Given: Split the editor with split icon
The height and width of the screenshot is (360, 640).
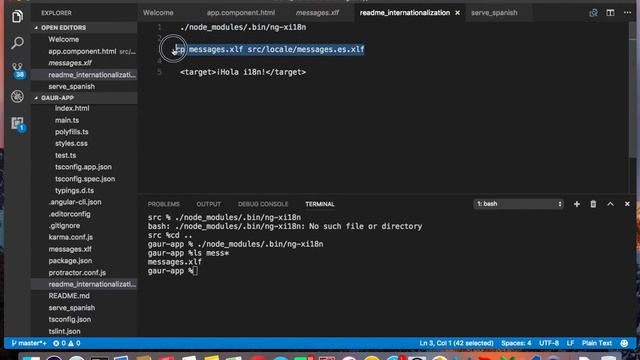Looking at the screenshot, I should [610, 13].
